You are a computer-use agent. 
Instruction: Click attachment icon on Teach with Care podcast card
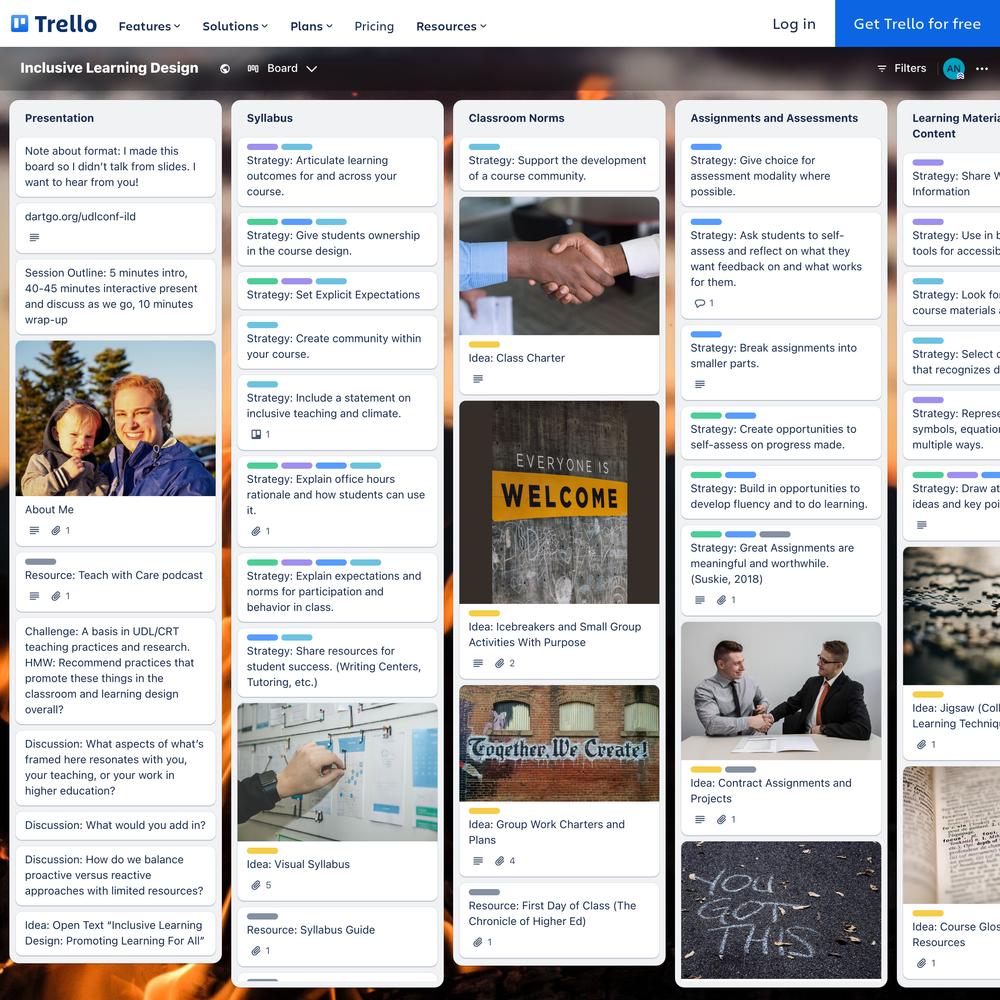(x=56, y=596)
